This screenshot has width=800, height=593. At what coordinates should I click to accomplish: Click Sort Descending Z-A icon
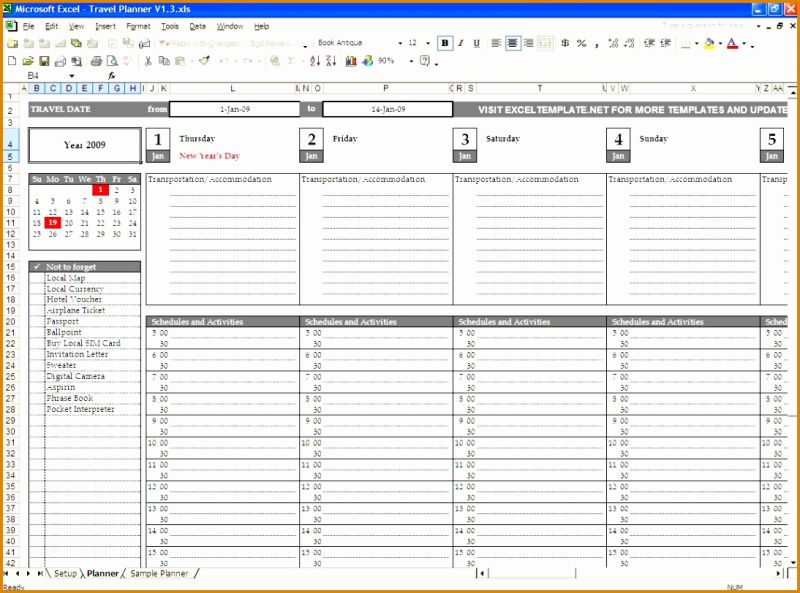tap(331, 61)
